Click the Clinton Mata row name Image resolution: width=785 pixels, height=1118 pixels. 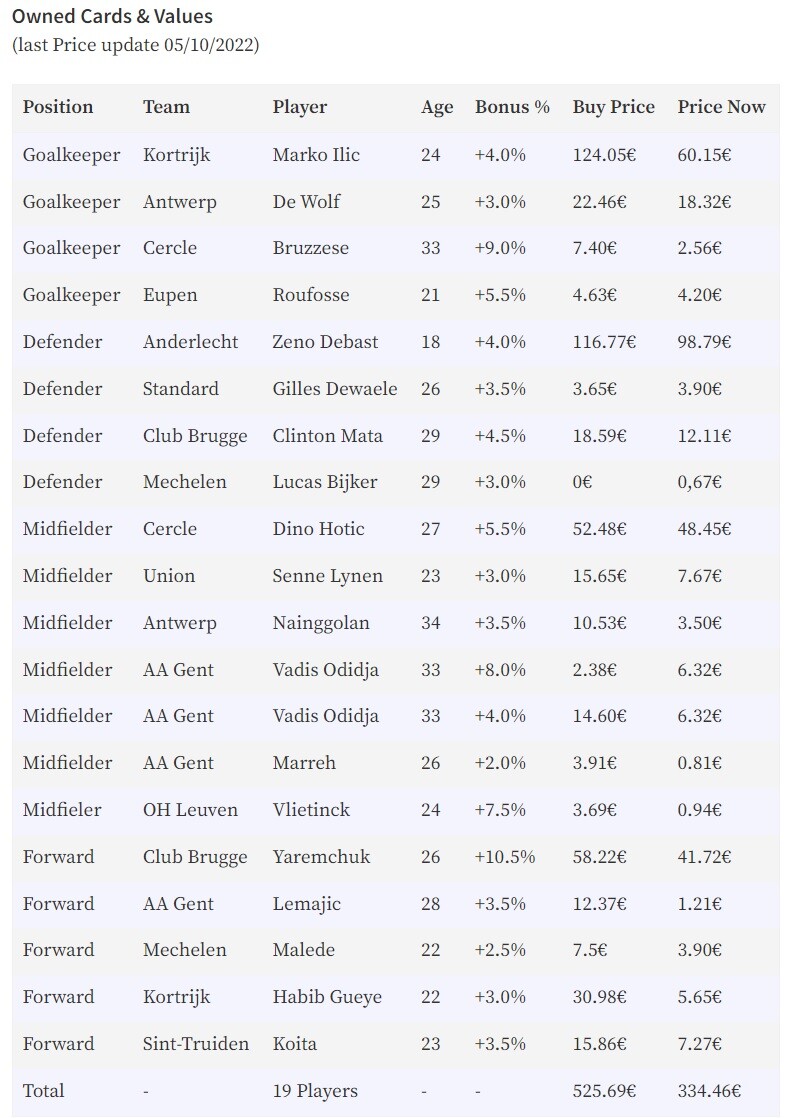[327, 436]
